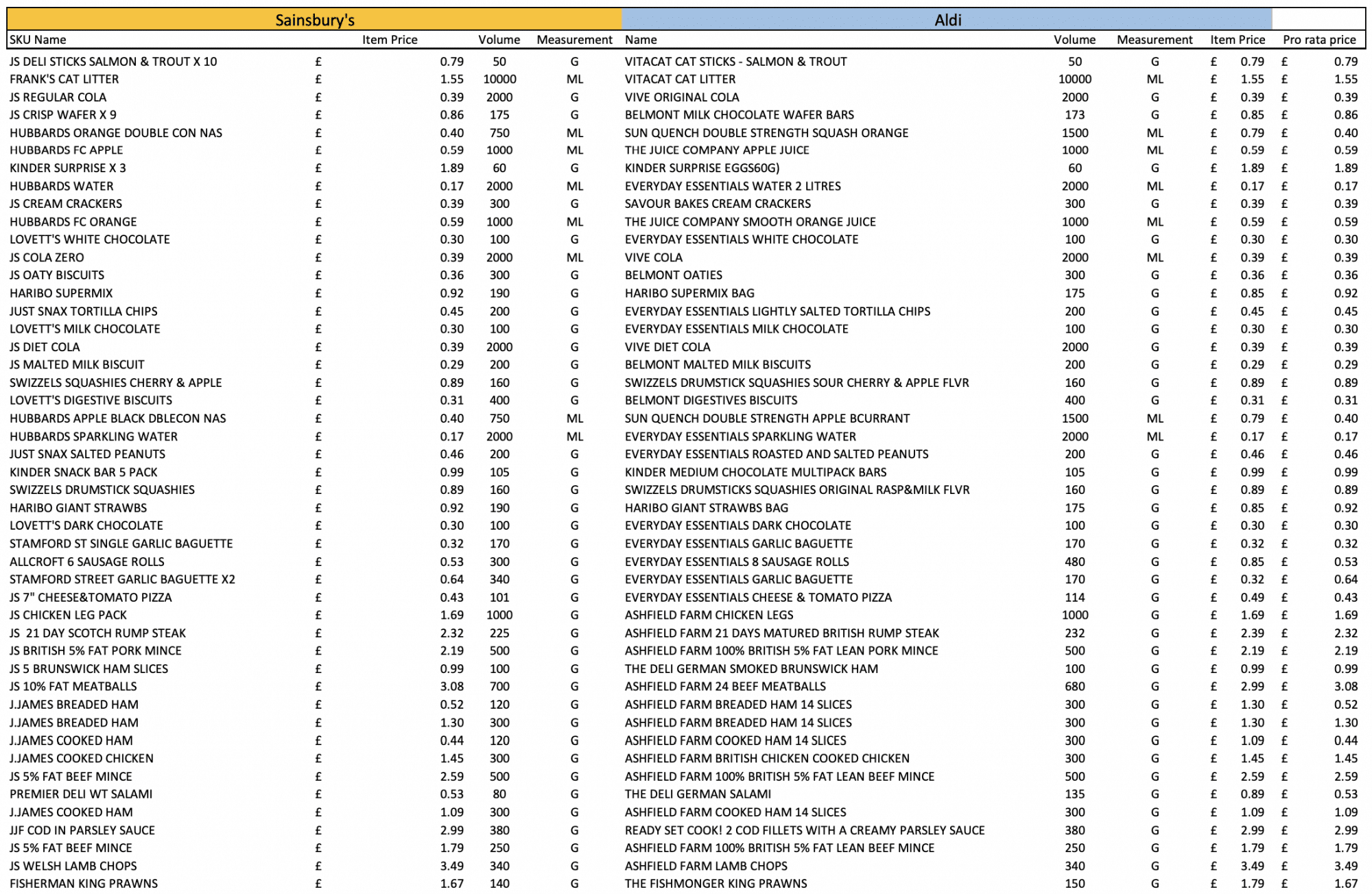
Task: Select the ASHFIELD FARM CHICKEN LEGS cell
Action: (x=709, y=615)
